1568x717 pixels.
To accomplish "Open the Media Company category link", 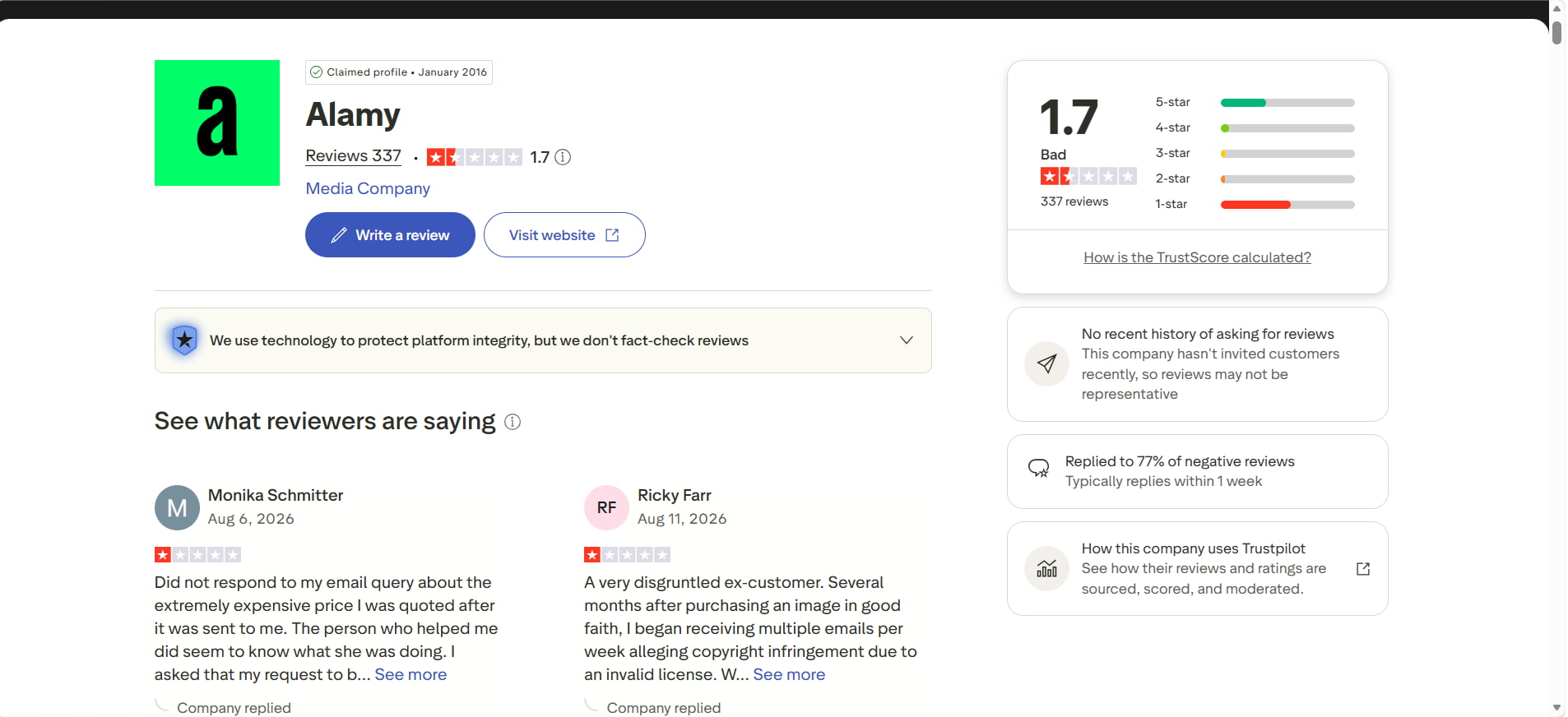I will 368,188.
